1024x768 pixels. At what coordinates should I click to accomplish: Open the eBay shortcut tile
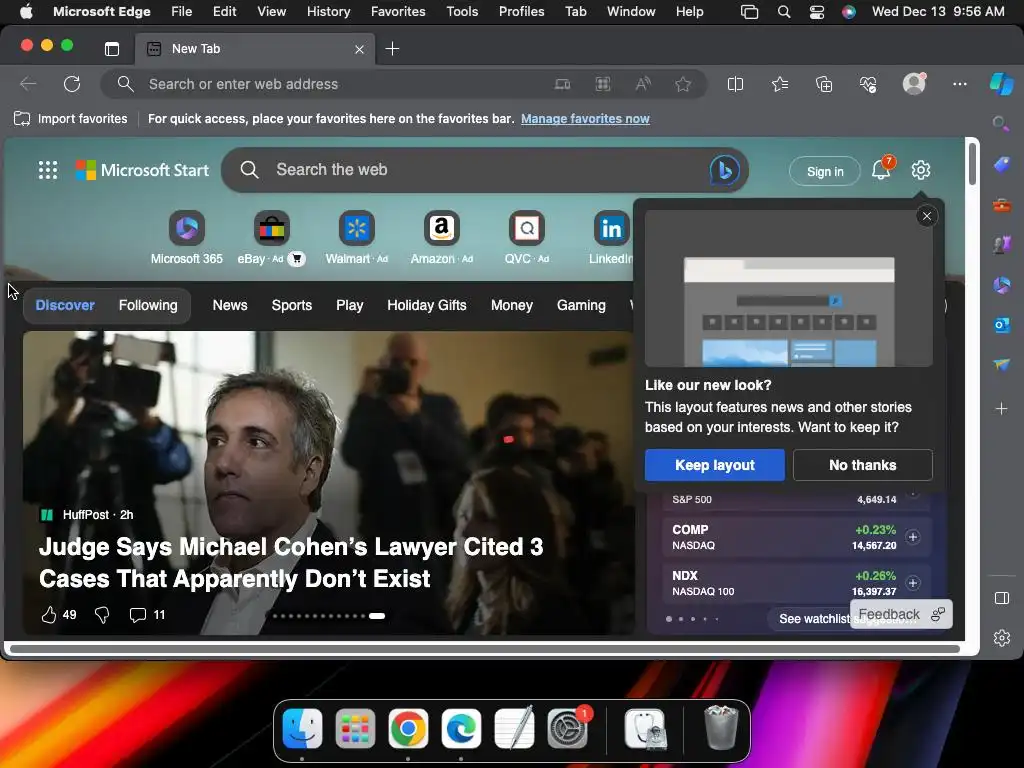tap(271, 238)
